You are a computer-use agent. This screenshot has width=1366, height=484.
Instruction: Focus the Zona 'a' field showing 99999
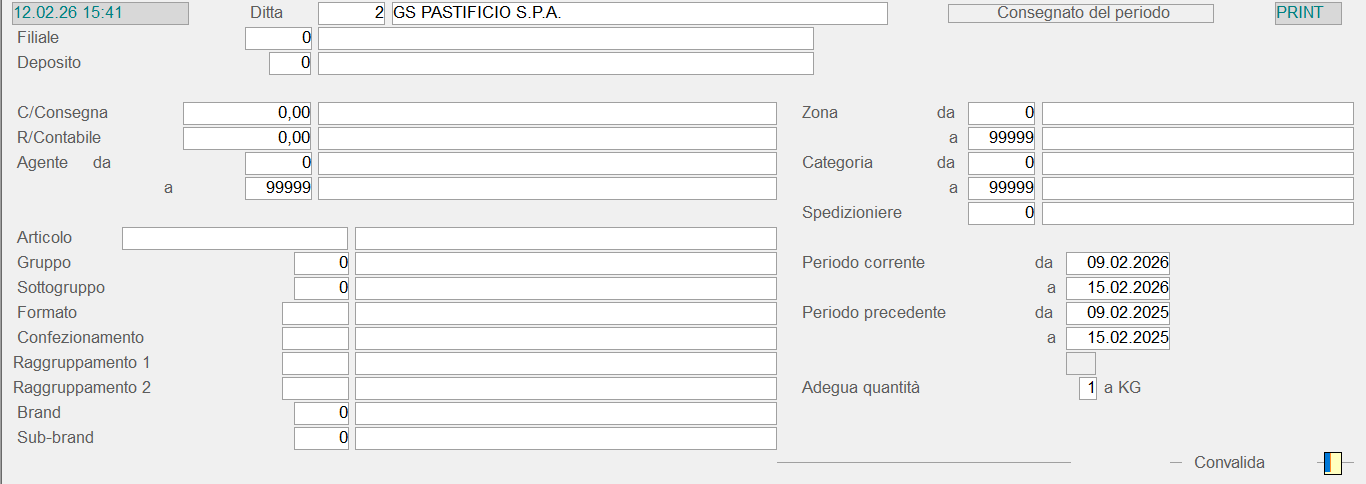click(1001, 138)
